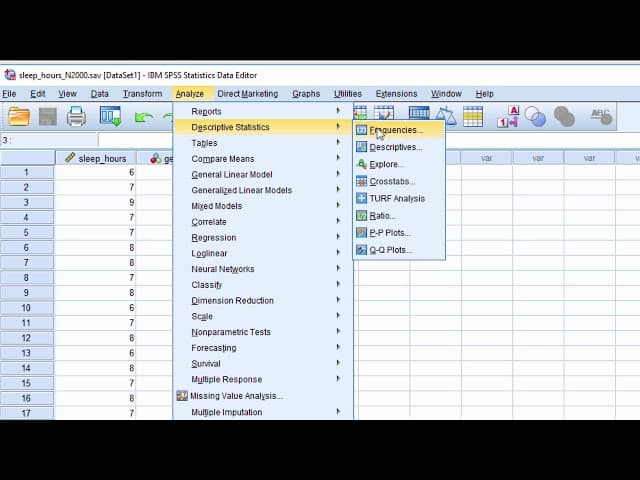The image size is (640, 480).
Task: Open the Dimension Reduction menu item
Action: tap(263, 300)
